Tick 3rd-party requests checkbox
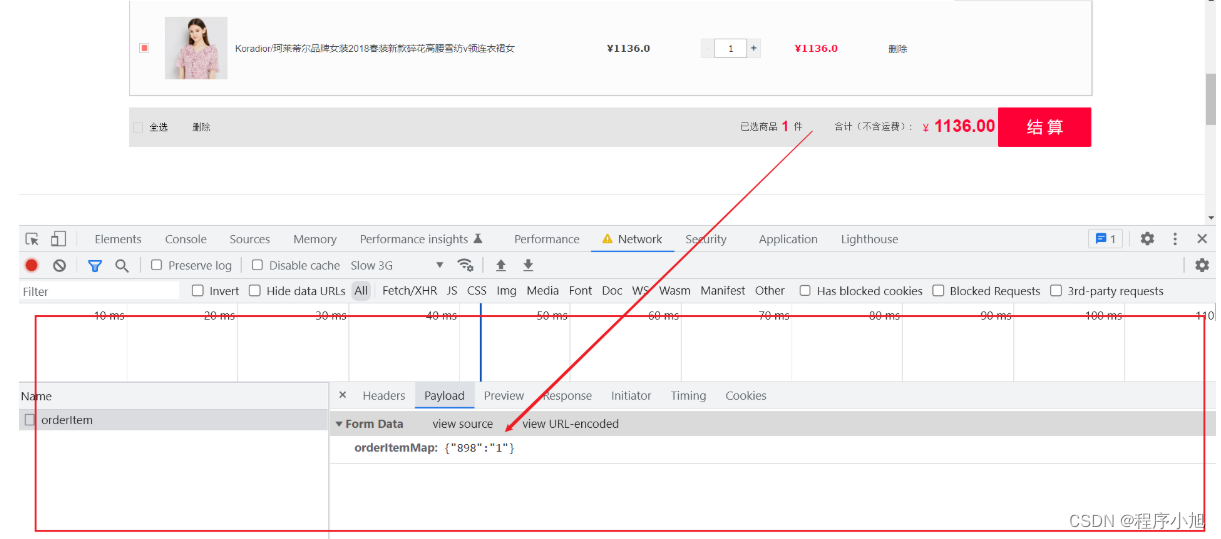The height and width of the screenshot is (539, 1221). [1056, 291]
